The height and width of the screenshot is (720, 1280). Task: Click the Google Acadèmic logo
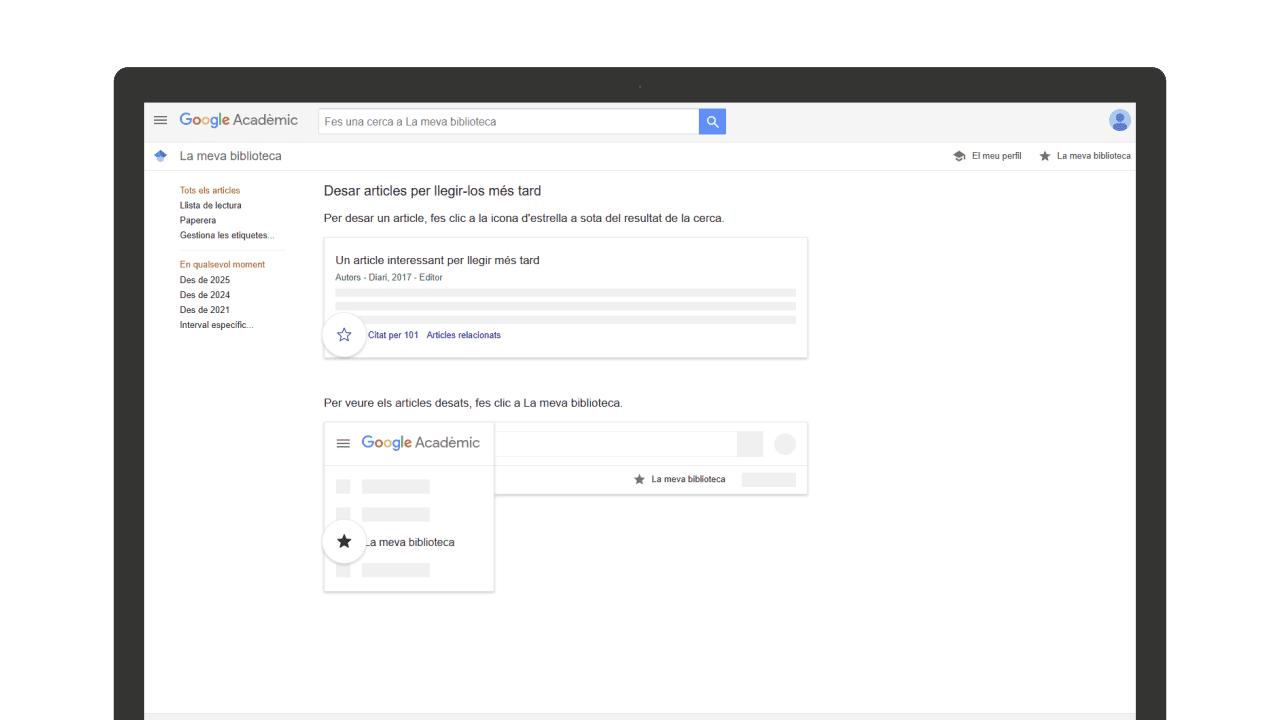238,119
